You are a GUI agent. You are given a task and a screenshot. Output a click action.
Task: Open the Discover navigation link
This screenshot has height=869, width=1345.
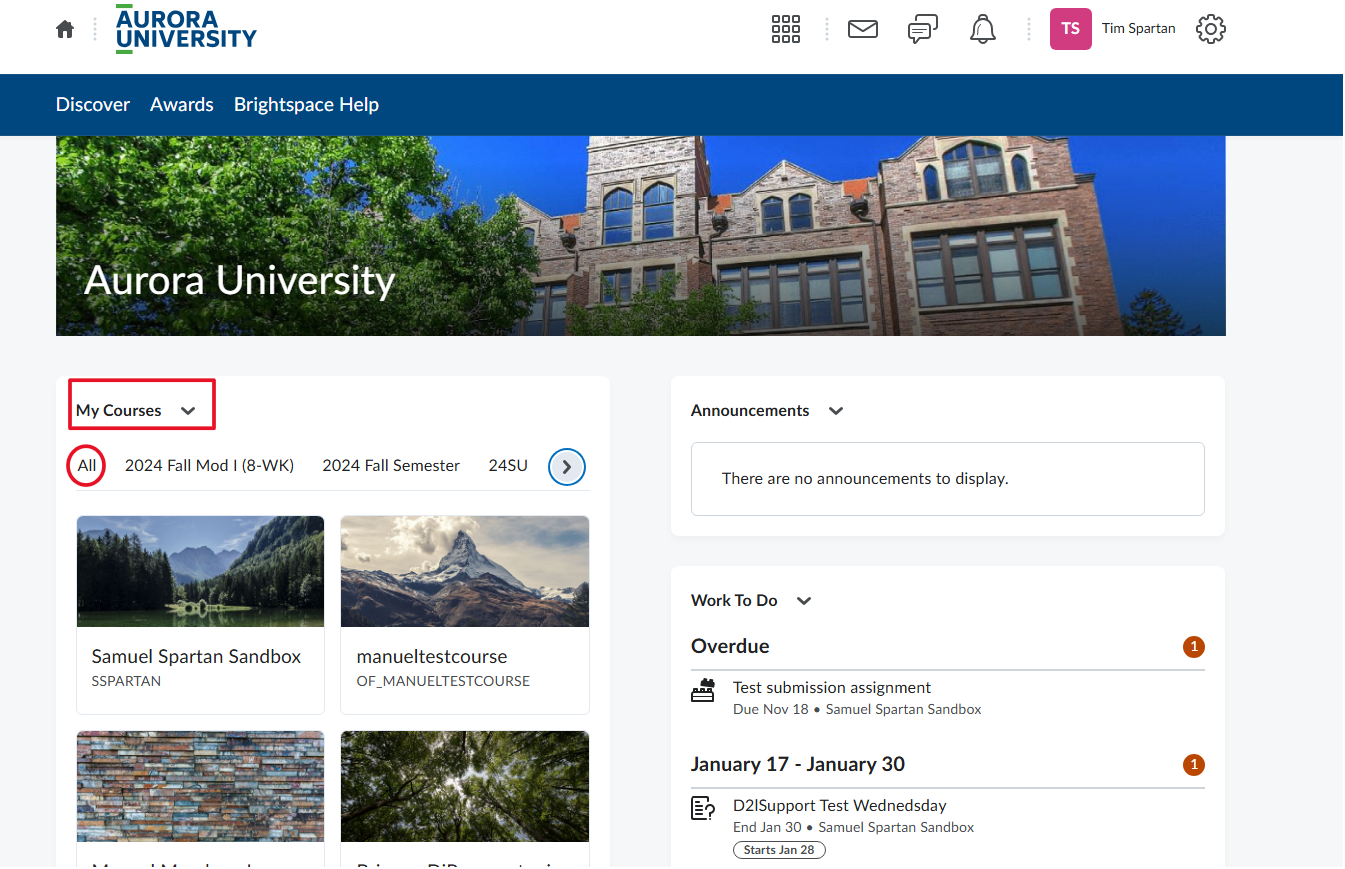pos(93,105)
